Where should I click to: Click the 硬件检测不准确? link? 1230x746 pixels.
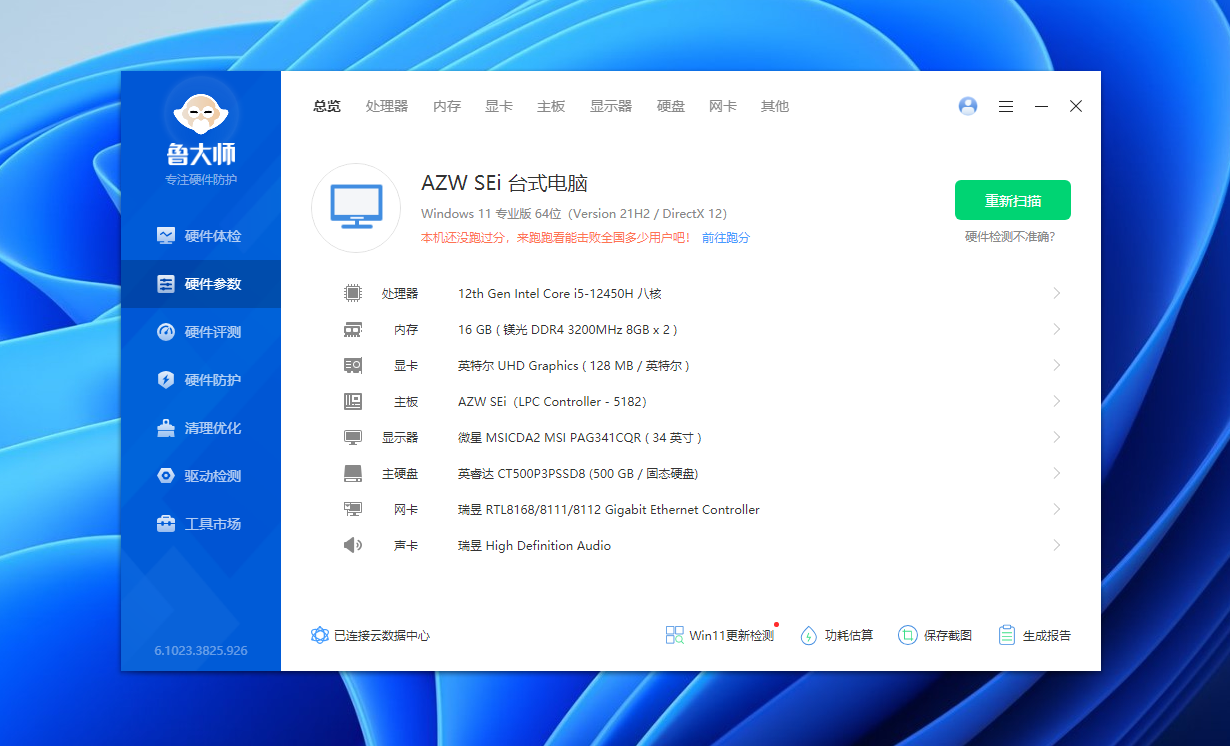coord(1010,237)
